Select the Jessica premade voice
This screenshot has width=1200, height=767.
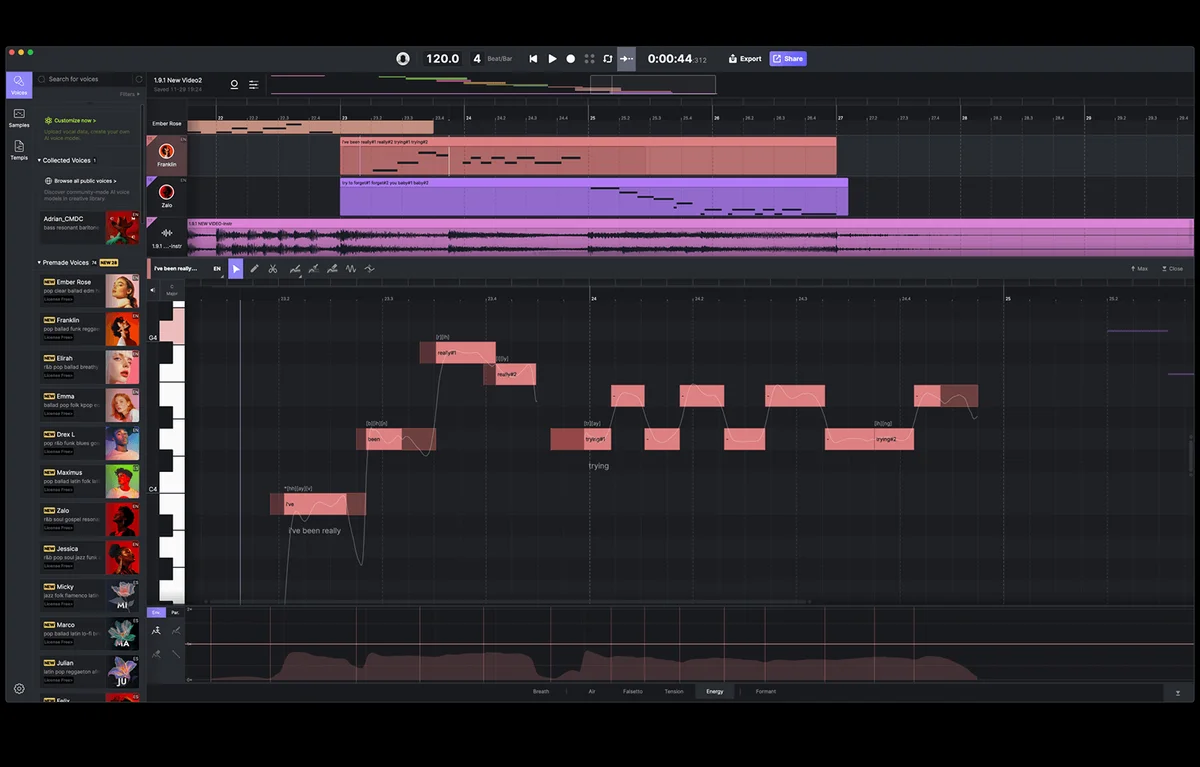tap(90, 557)
